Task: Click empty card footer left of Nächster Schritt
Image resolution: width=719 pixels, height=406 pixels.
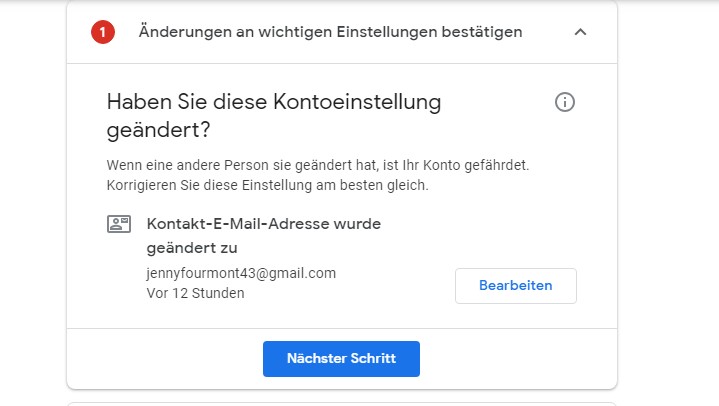Action: tap(165, 359)
